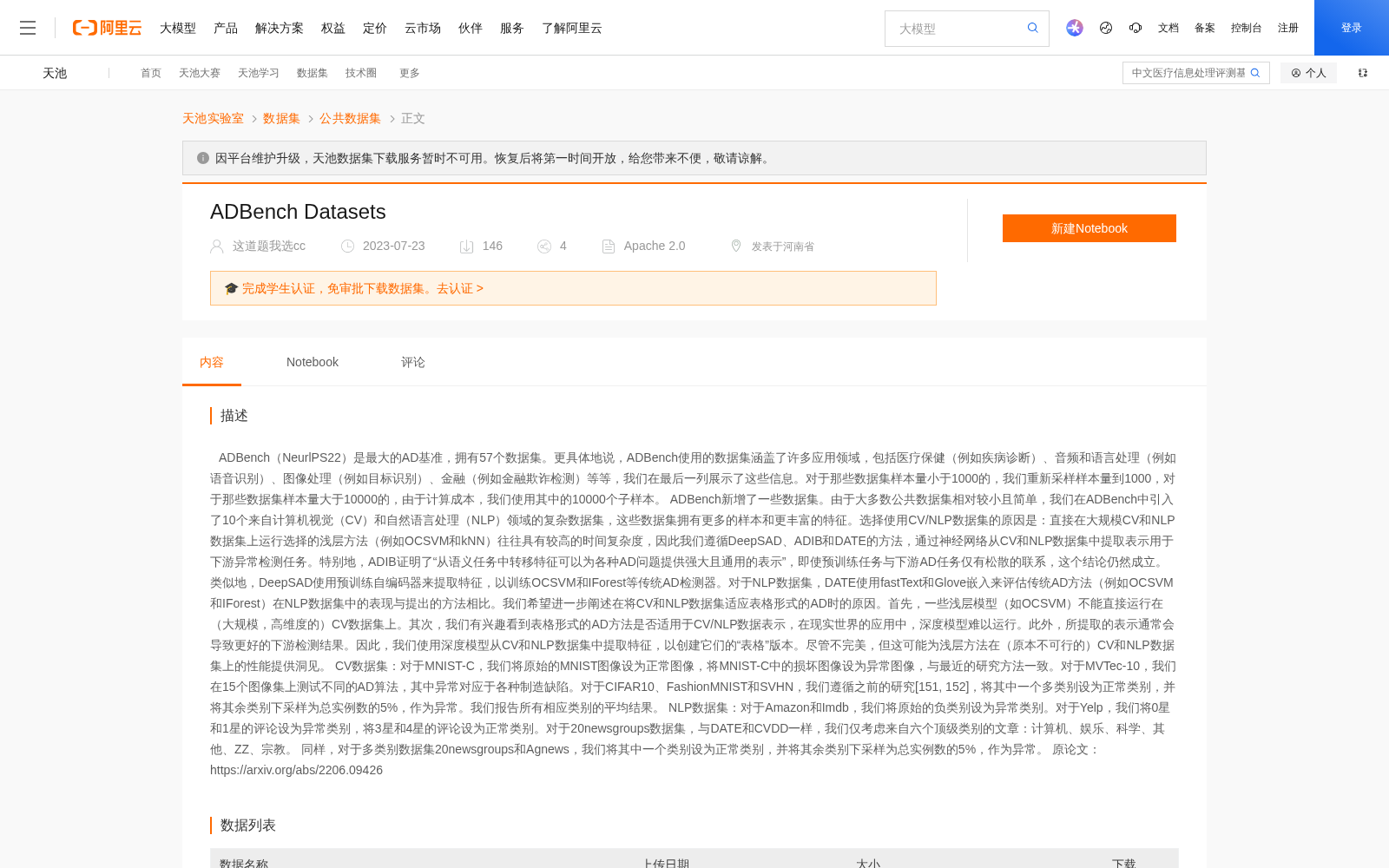
Task: Open the 服务 menu
Action: 512,28
